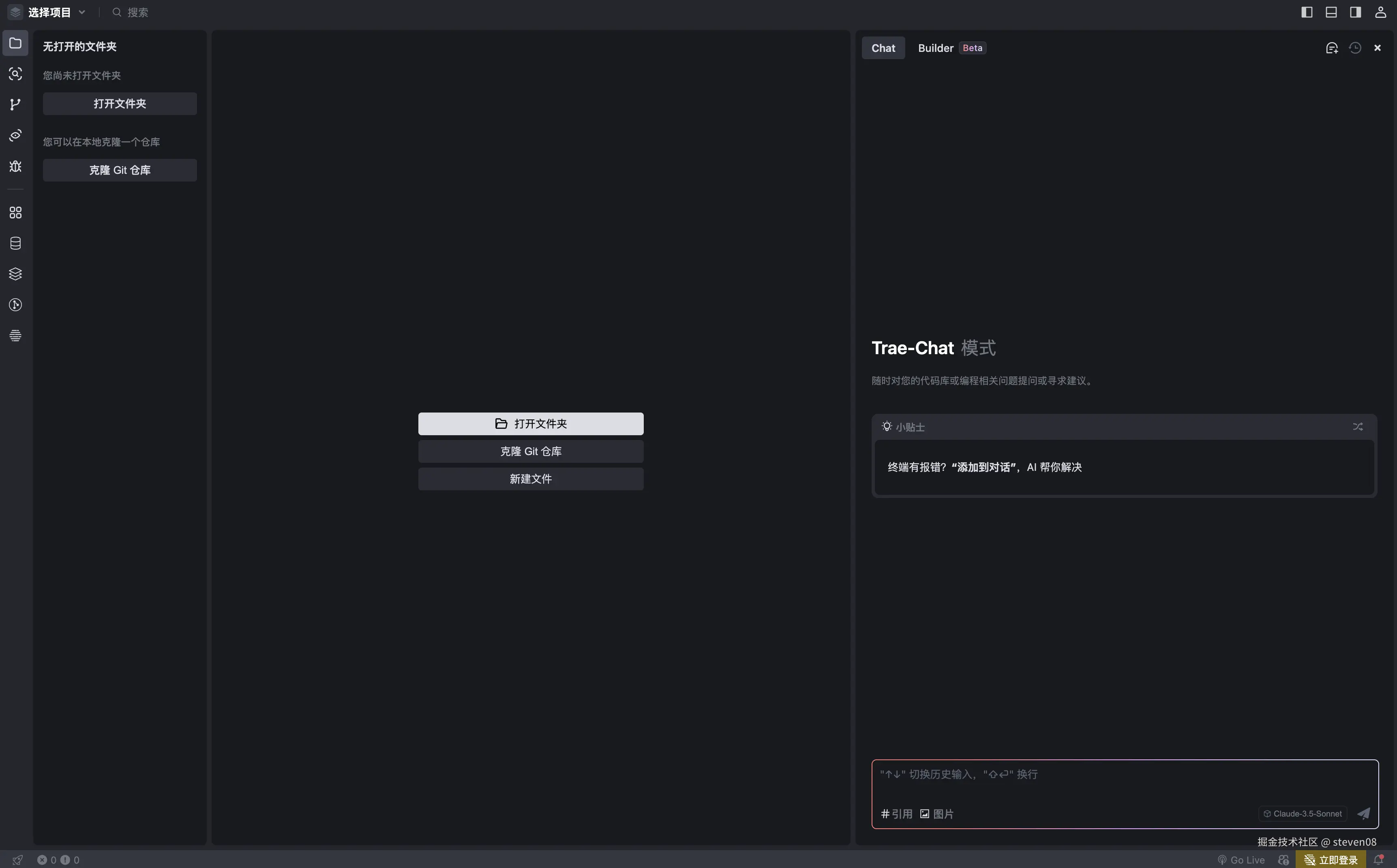The height and width of the screenshot is (868, 1397).
Task: Toggle the bottom panel layout
Action: pos(1331,12)
